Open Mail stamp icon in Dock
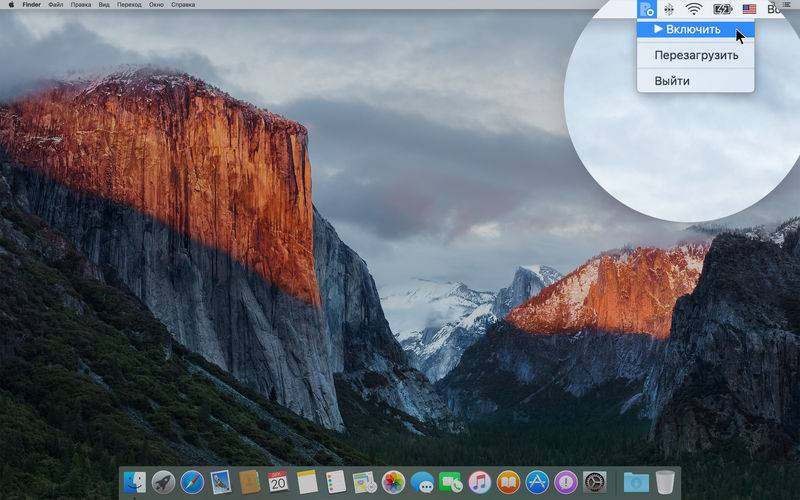800x500 pixels. click(221, 482)
